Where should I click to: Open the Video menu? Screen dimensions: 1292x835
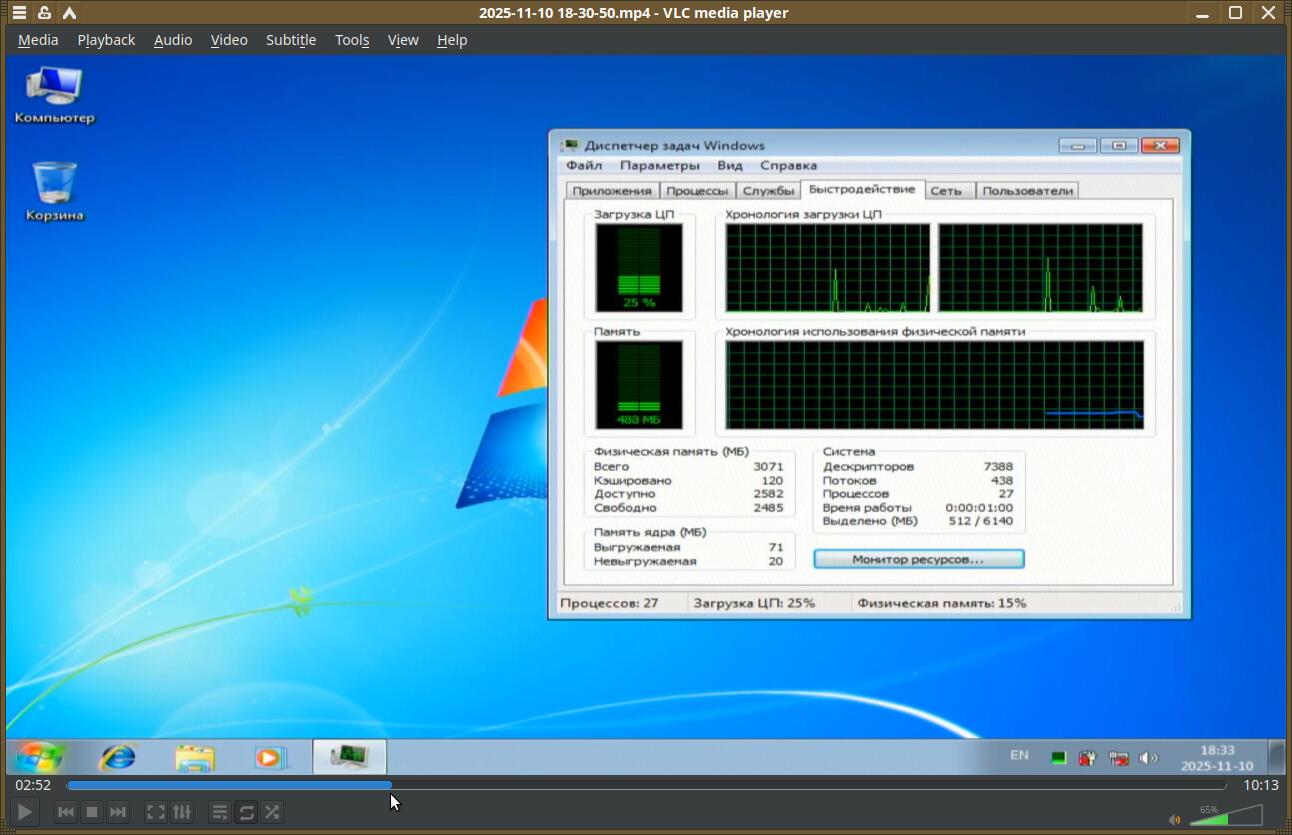(229, 40)
